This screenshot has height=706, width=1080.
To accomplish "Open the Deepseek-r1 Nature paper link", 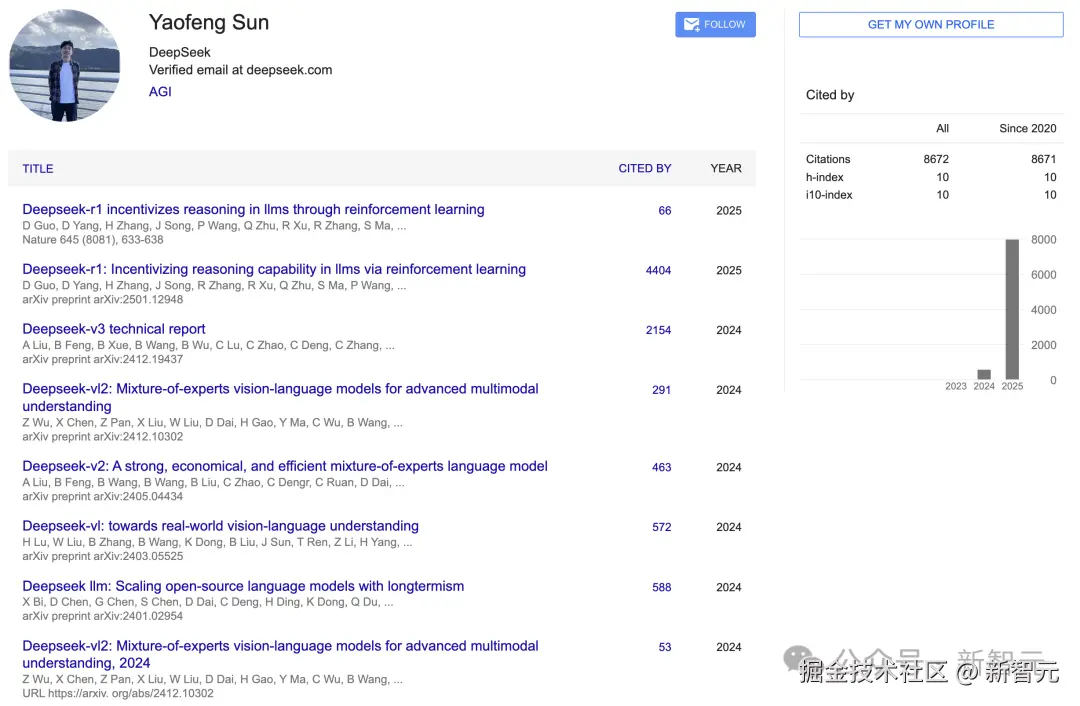I will 253,210.
